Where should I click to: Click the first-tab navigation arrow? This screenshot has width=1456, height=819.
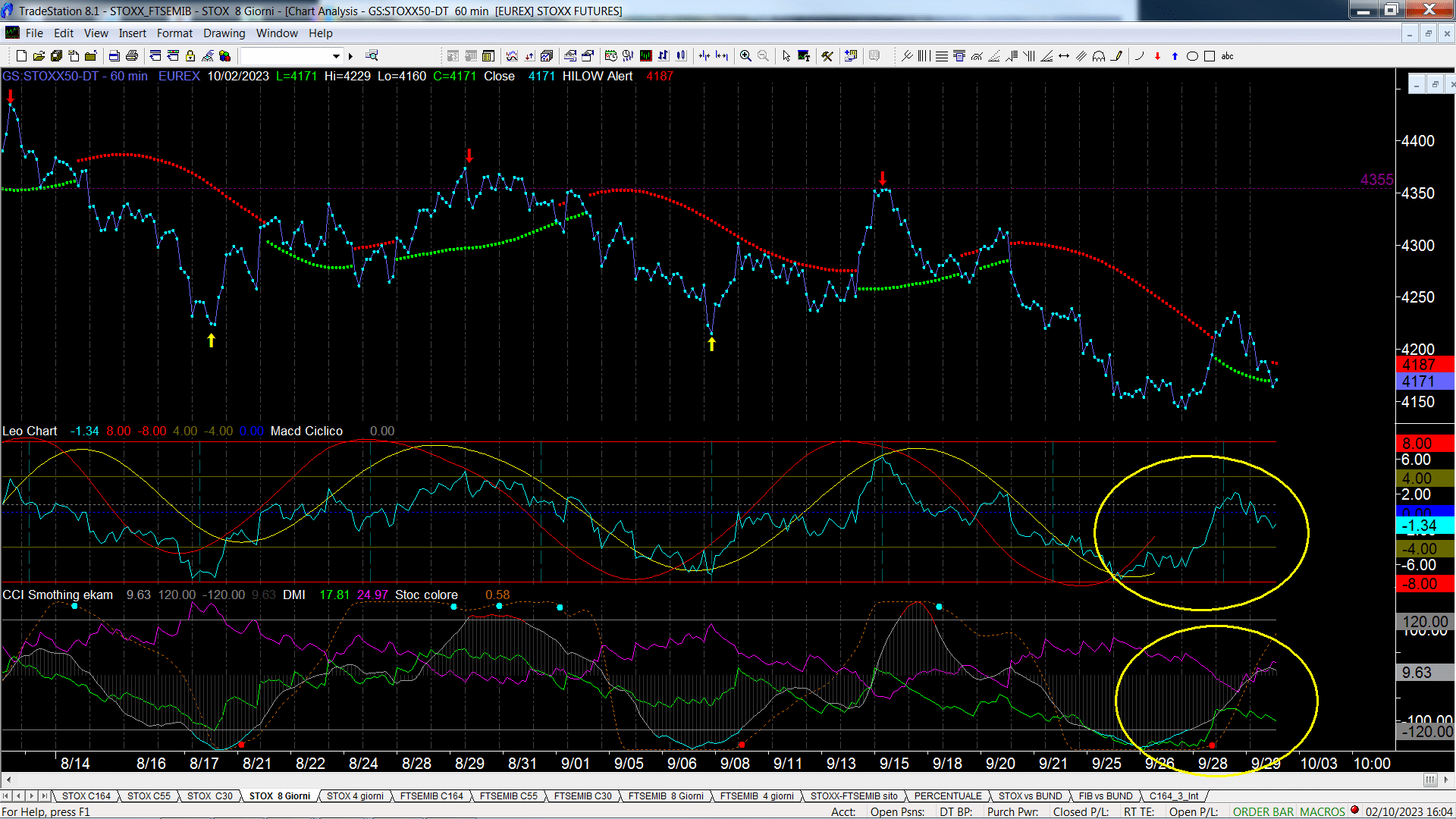(x=7, y=796)
